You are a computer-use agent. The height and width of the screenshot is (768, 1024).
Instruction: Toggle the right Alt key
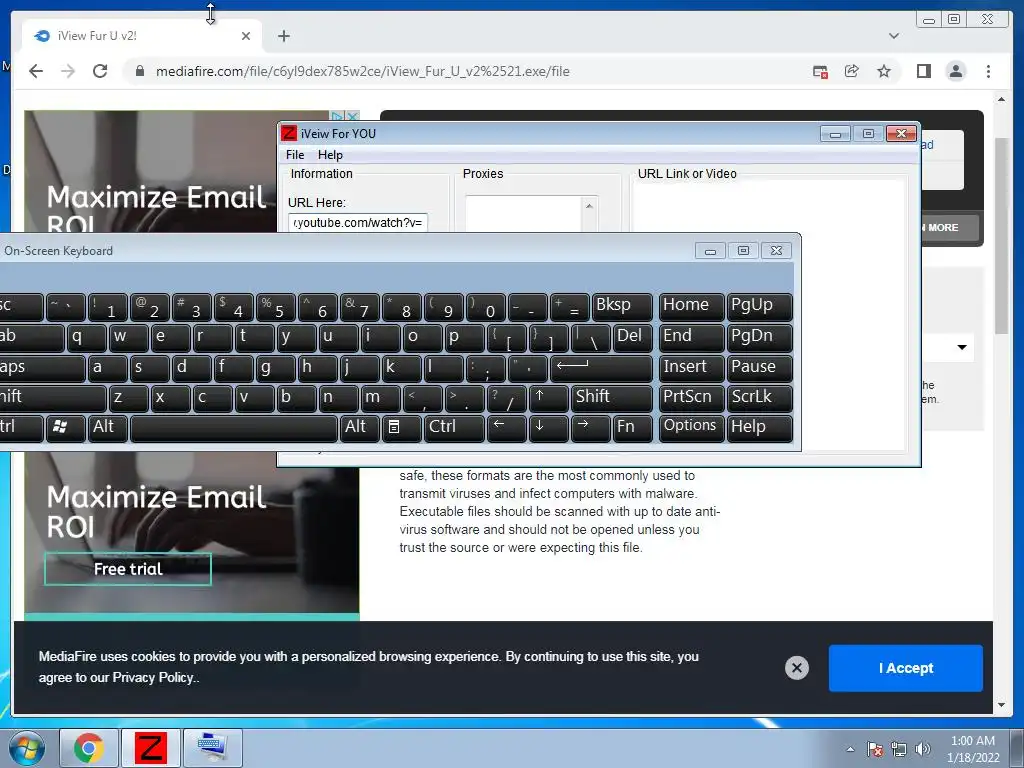tap(359, 428)
